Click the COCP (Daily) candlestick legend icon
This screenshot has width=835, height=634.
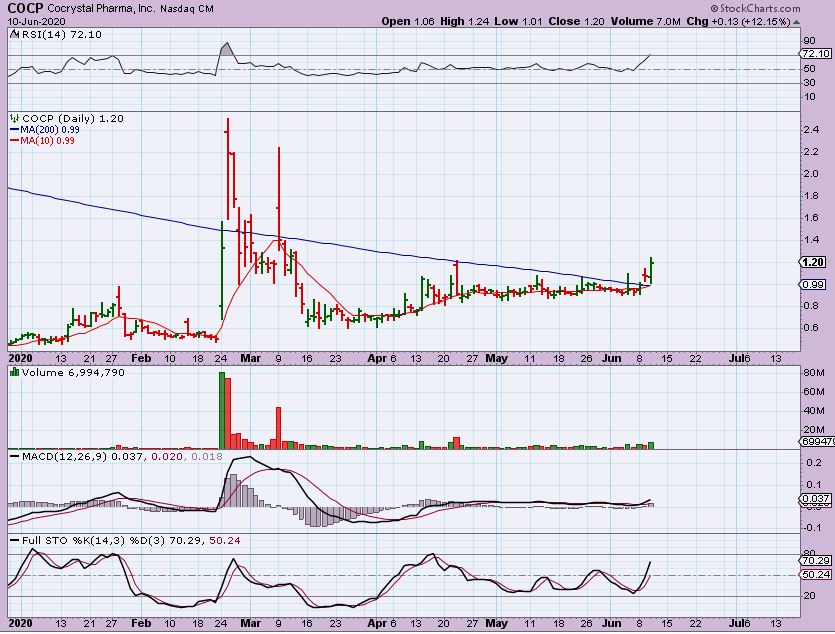click(x=13, y=118)
